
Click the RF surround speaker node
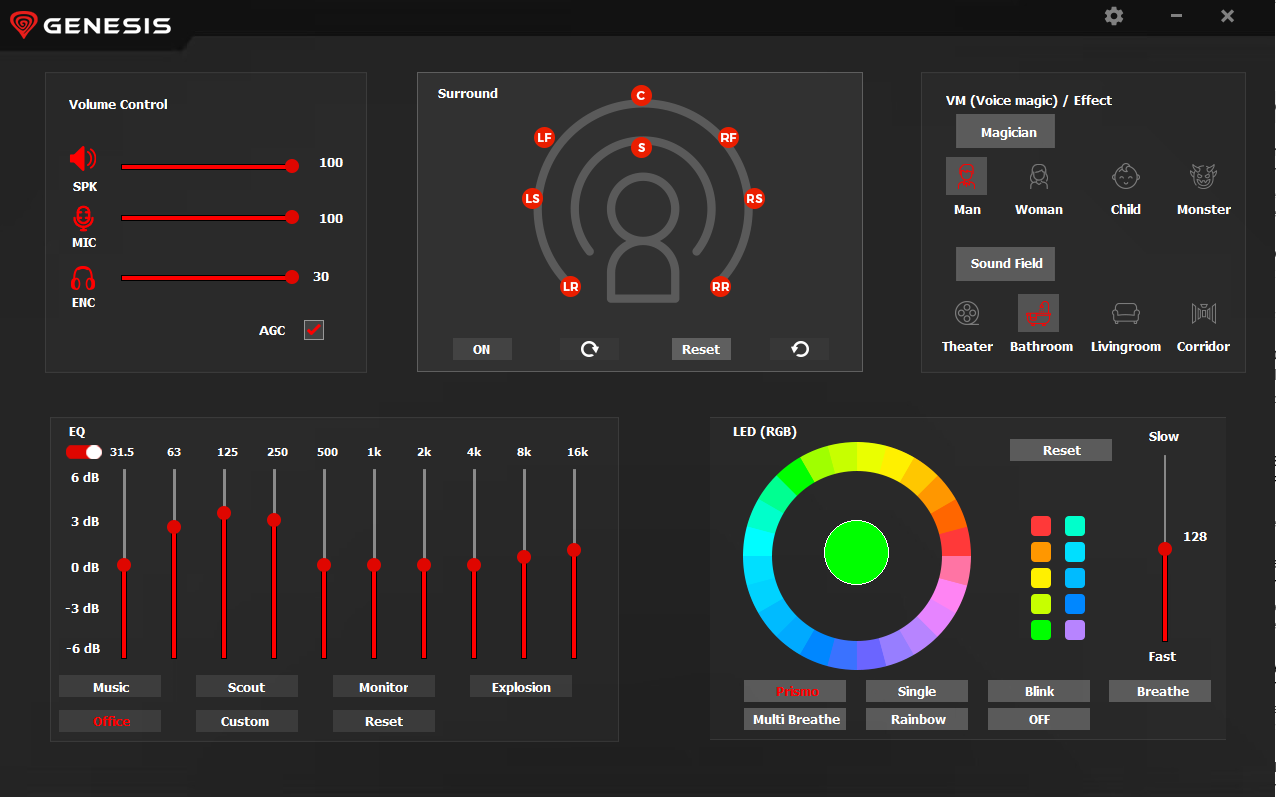click(729, 137)
